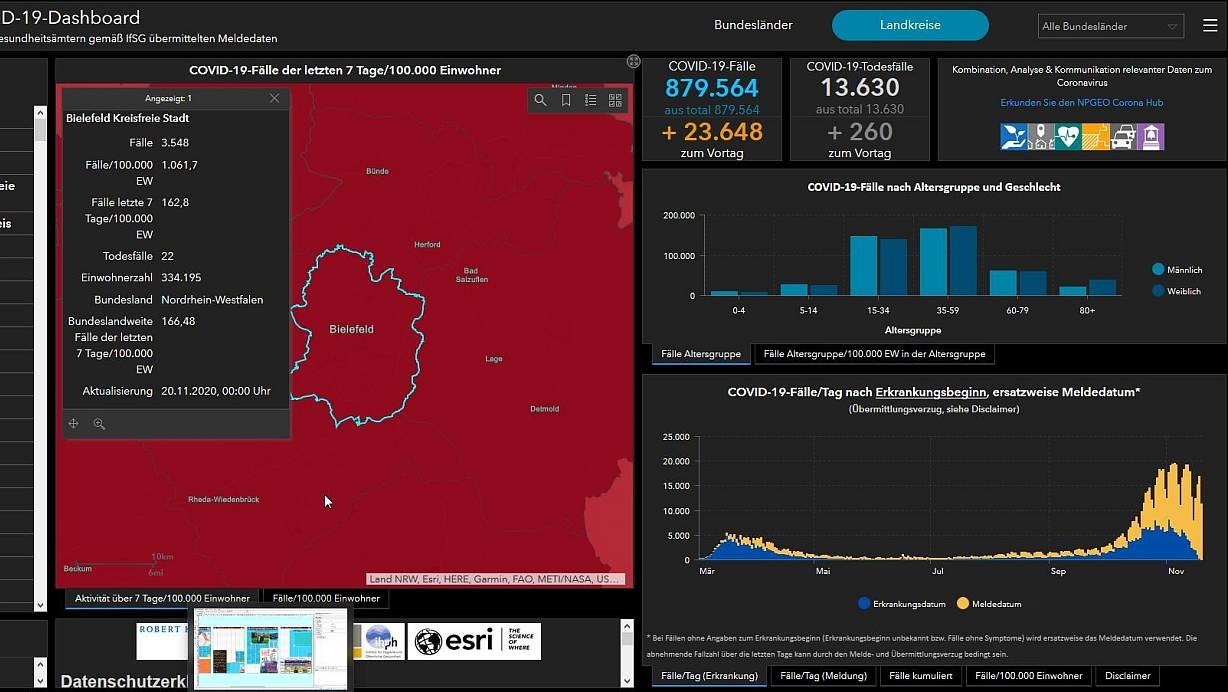Zoom to Bielefeld with popup magnifier icon

pyautogui.click(x=99, y=424)
